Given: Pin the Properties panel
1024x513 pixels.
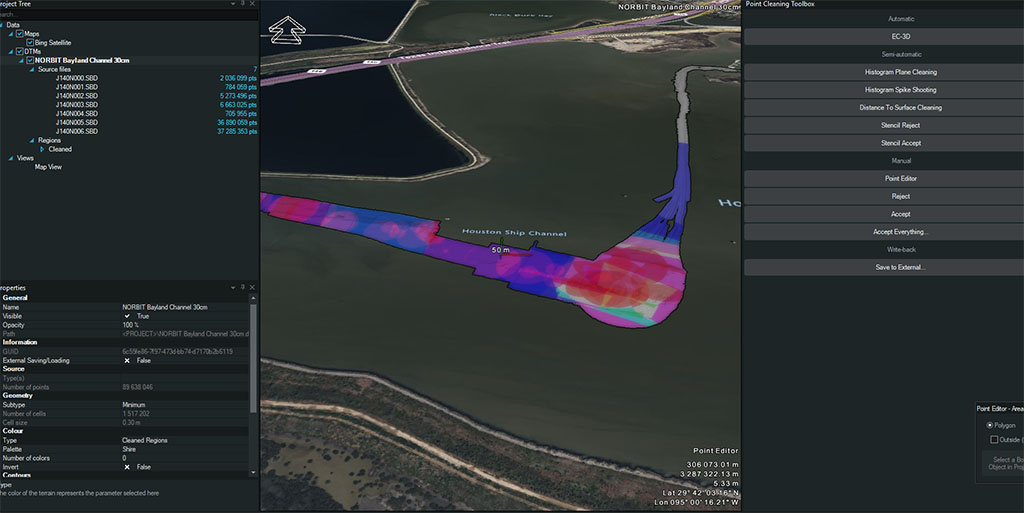Looking at the screenshot, I should [240, 287].
